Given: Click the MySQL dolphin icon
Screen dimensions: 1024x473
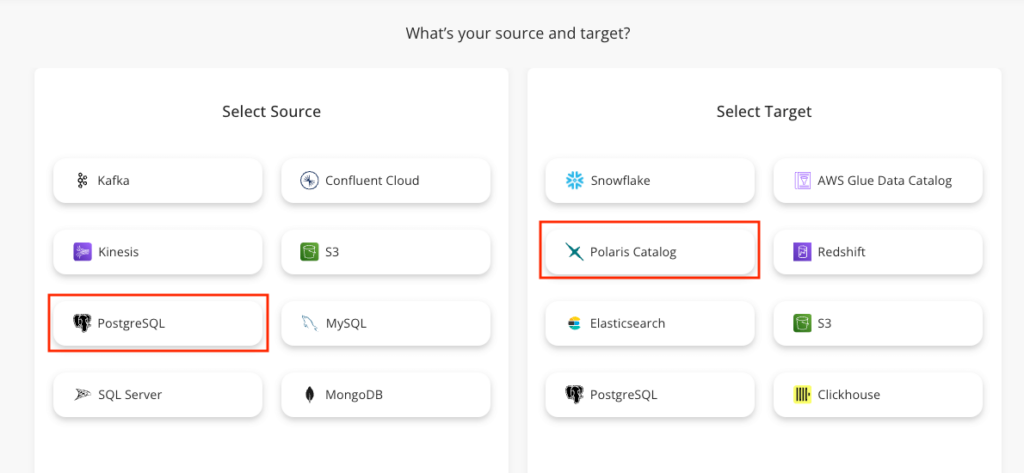Looking at the screenshot, I should click(x=310, y=323).
